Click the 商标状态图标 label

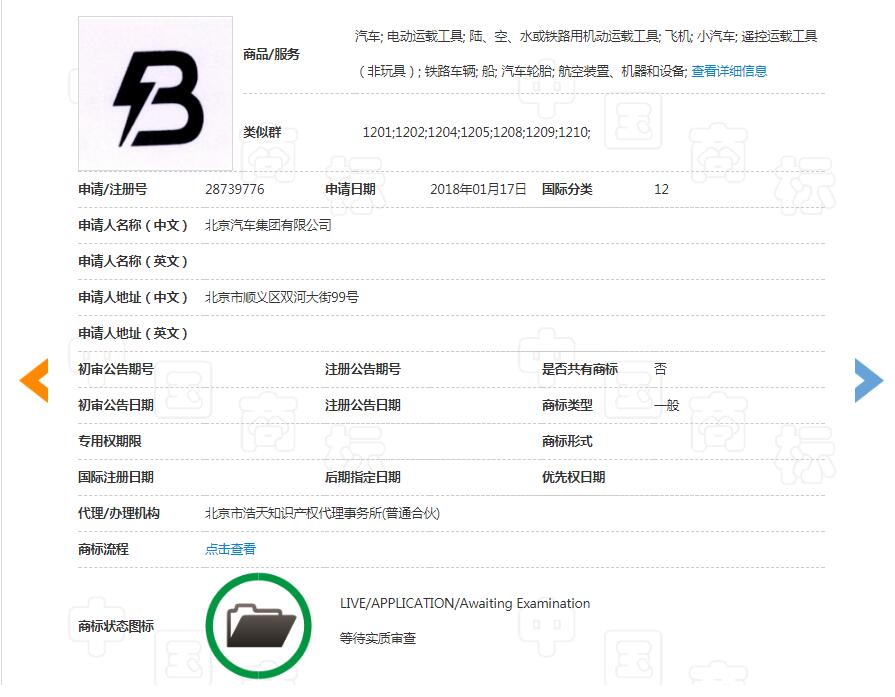pos(116,627)
